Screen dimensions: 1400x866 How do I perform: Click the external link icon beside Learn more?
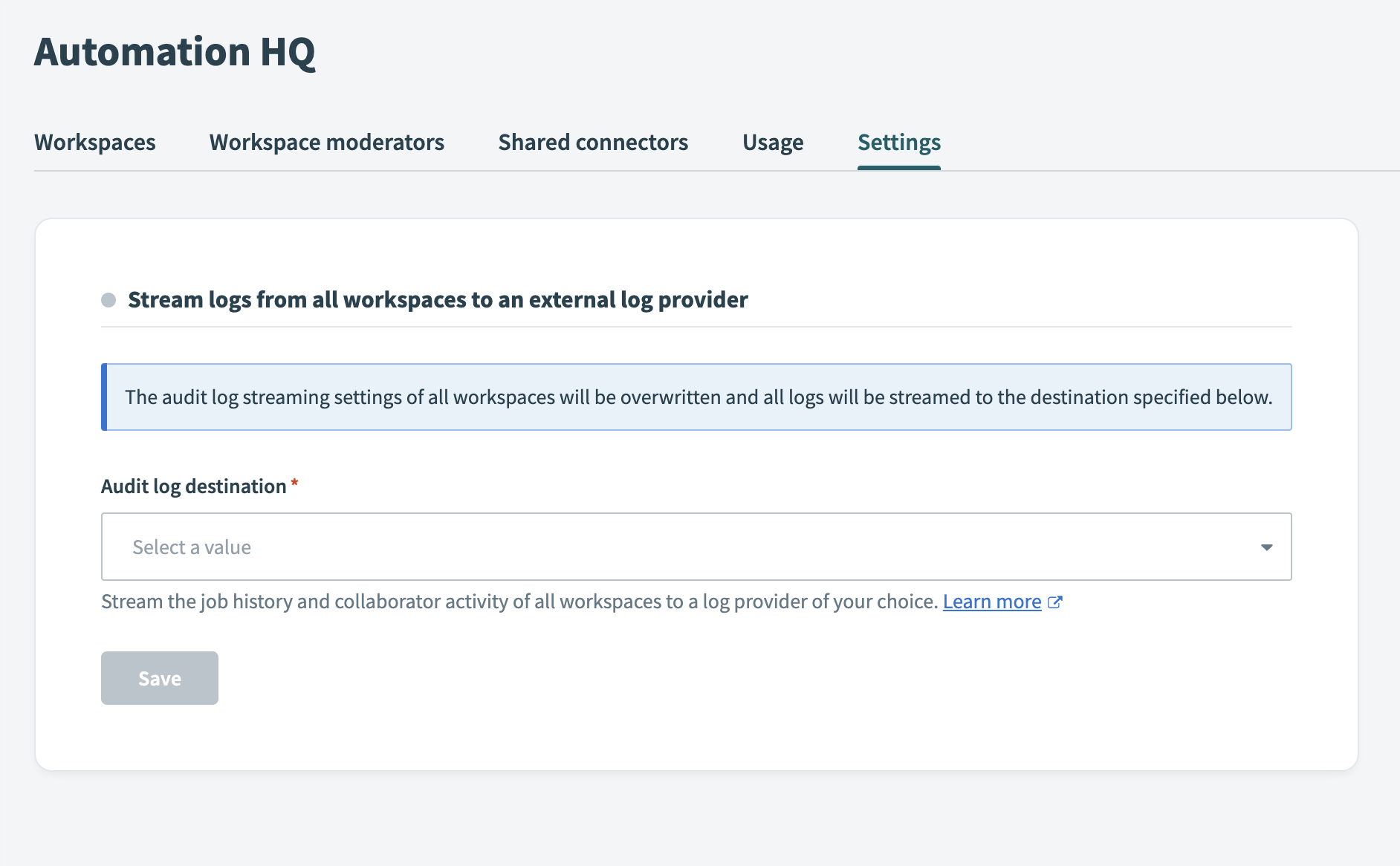1055,602
